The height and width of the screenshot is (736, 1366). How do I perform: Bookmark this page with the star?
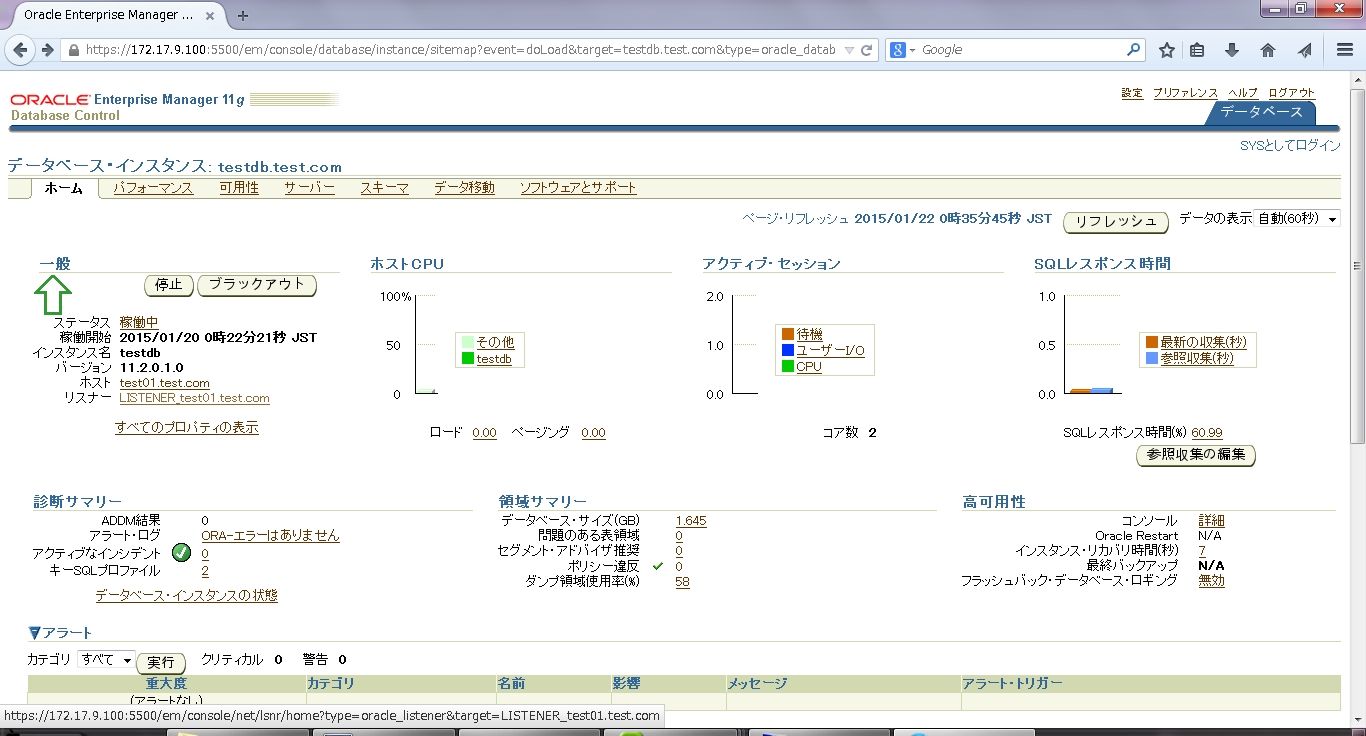point(1166,50)
